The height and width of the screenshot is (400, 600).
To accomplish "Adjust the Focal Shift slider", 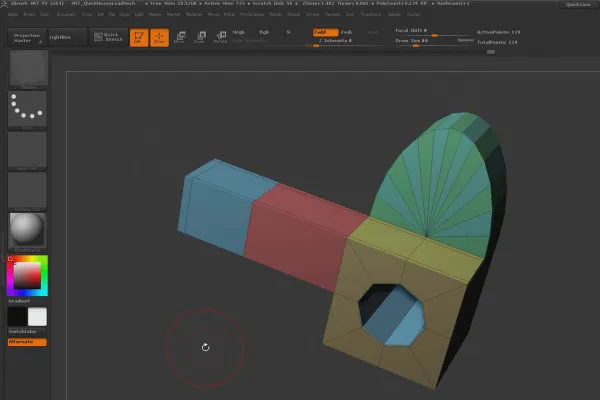I will (x=434, y=32).
